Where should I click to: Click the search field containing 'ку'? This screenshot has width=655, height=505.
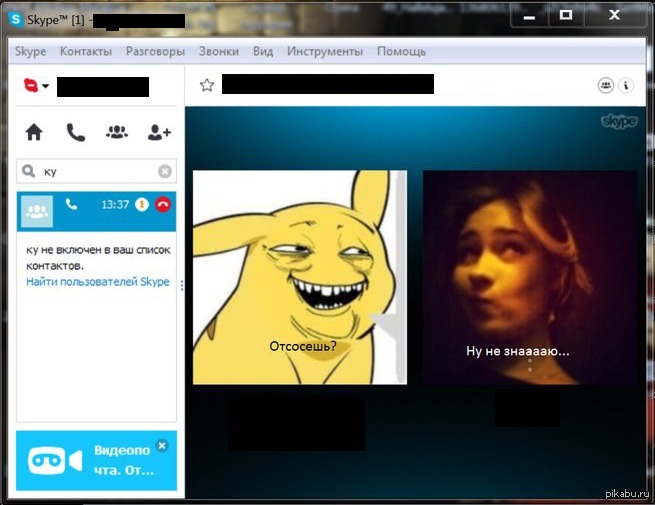coord(96,171)
